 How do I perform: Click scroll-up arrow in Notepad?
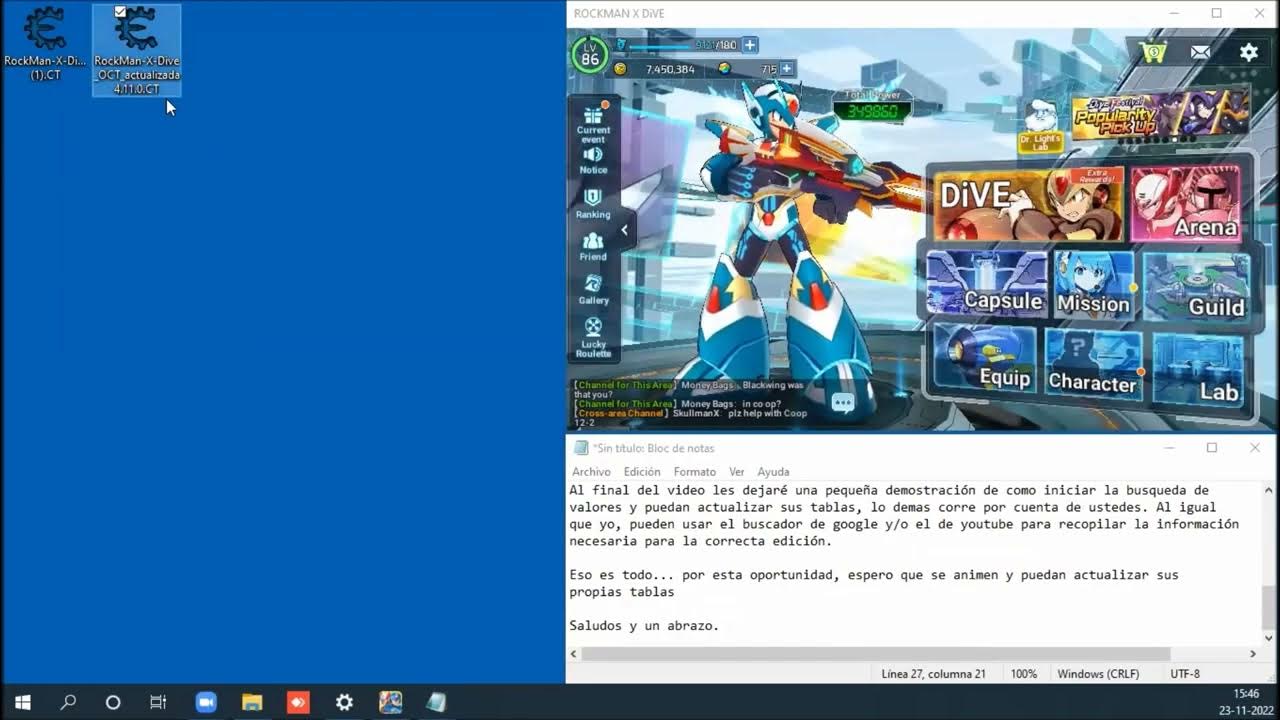pos(1269,490)
